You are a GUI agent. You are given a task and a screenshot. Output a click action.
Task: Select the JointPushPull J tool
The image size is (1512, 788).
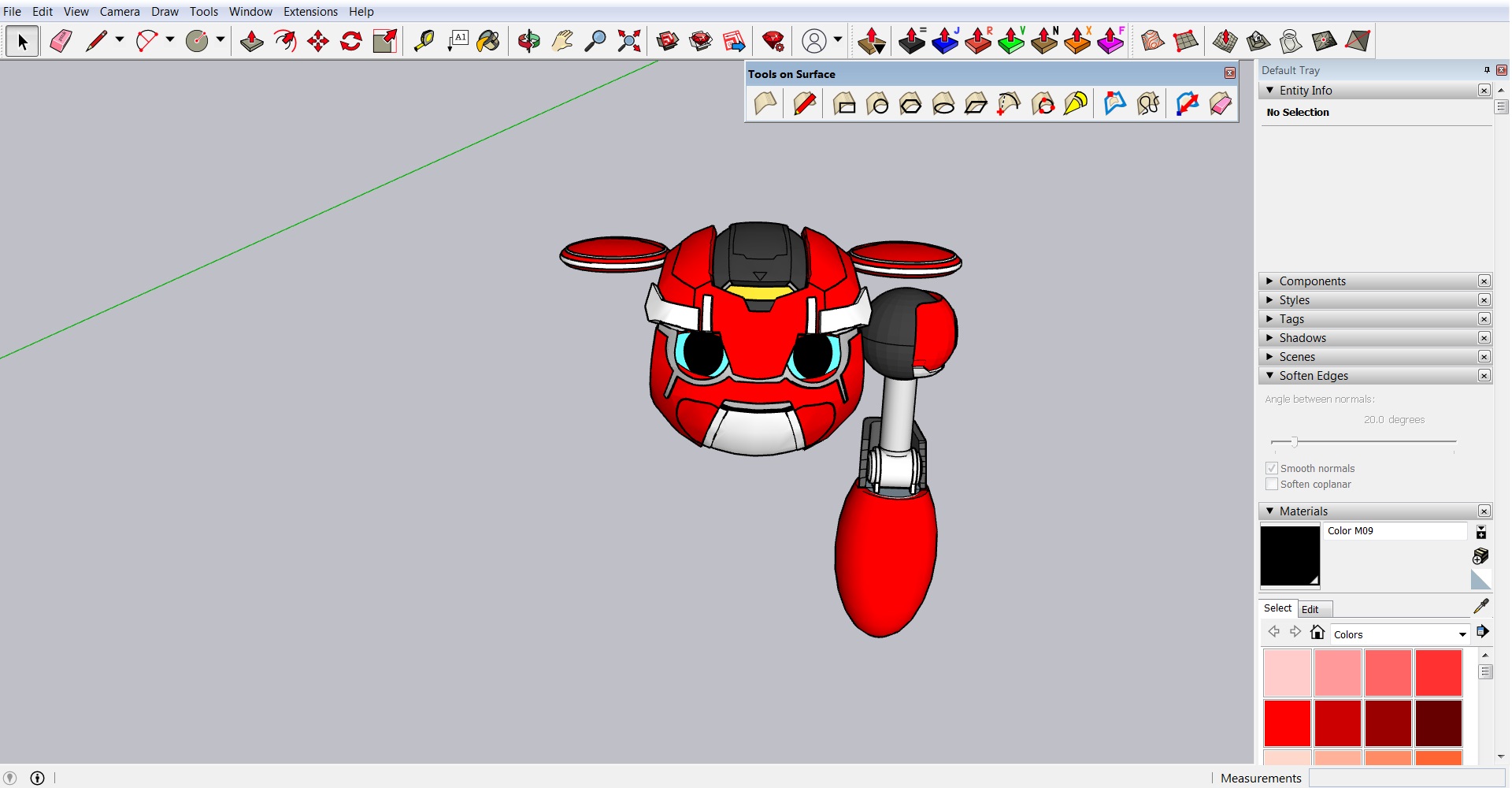click(x=945, y=41)
